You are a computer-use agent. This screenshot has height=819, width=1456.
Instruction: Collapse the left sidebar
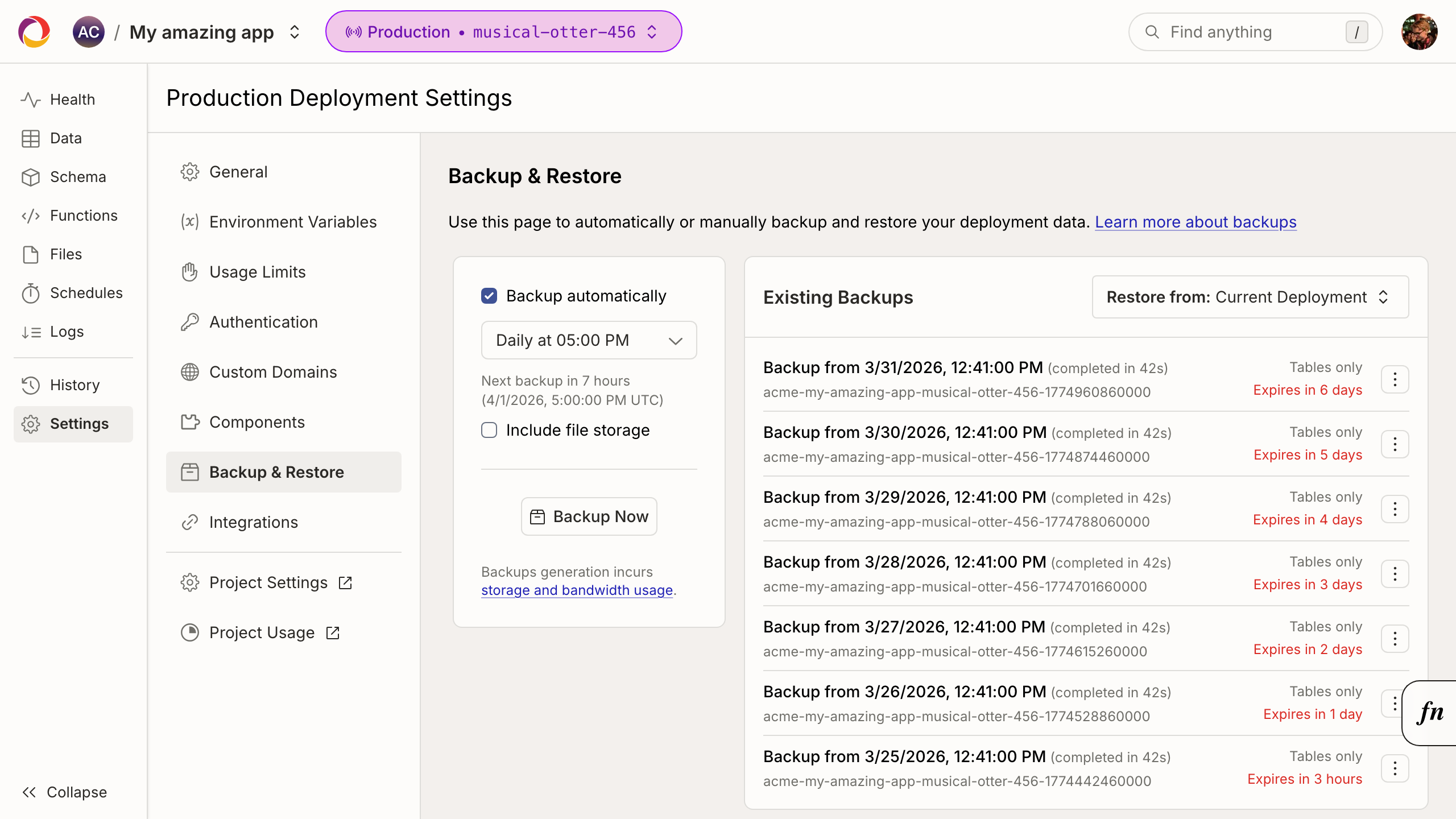[x=64, y=792]
